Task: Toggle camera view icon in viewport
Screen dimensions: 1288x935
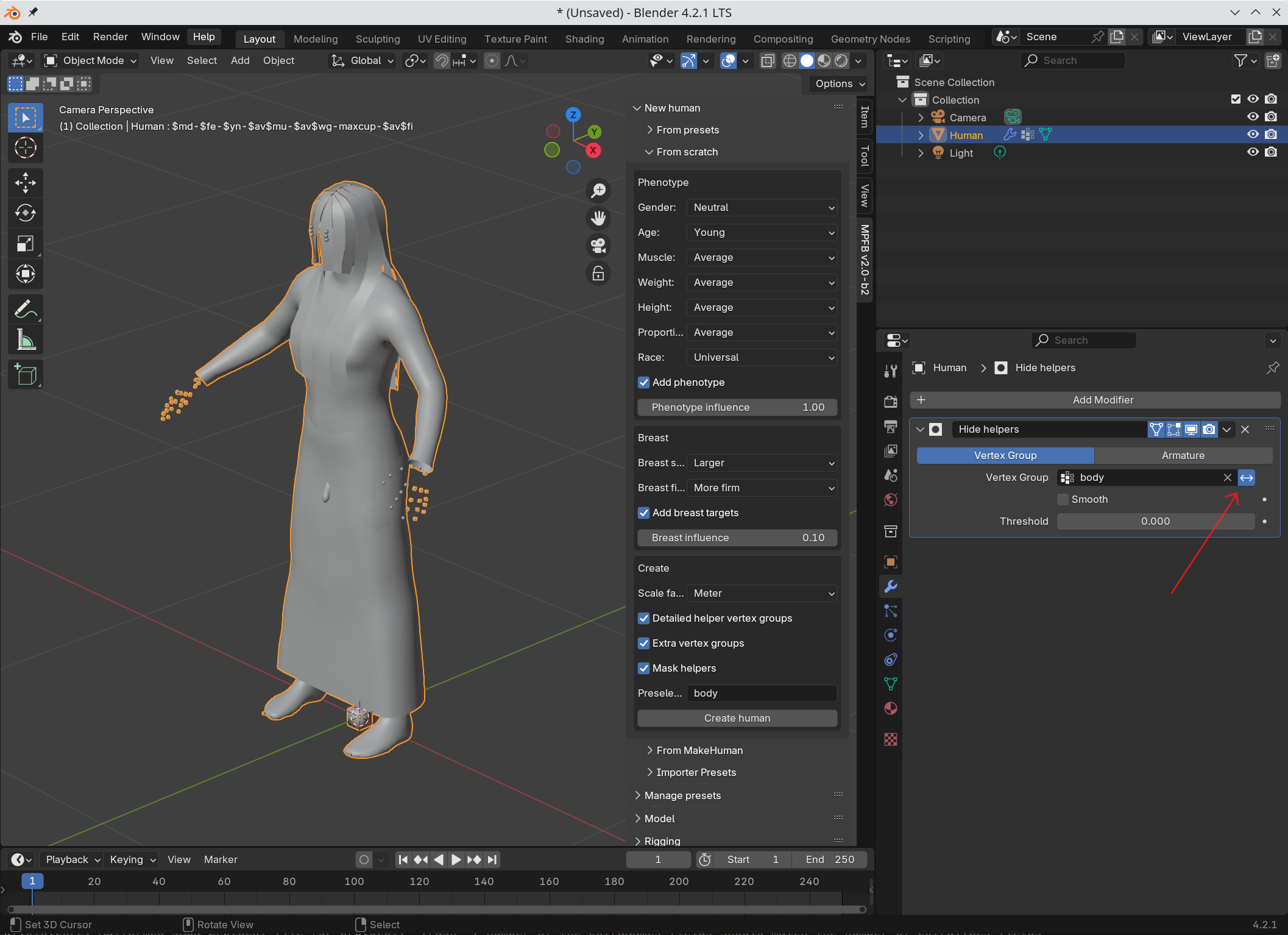Action: 598,246
